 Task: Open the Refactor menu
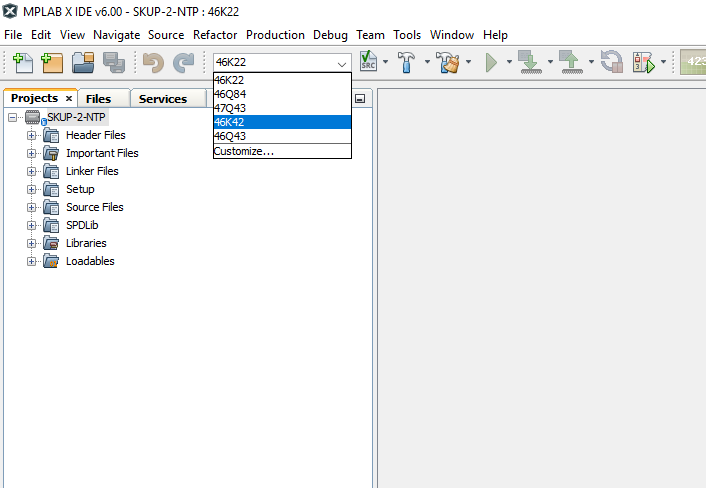(x=215, y=35)
